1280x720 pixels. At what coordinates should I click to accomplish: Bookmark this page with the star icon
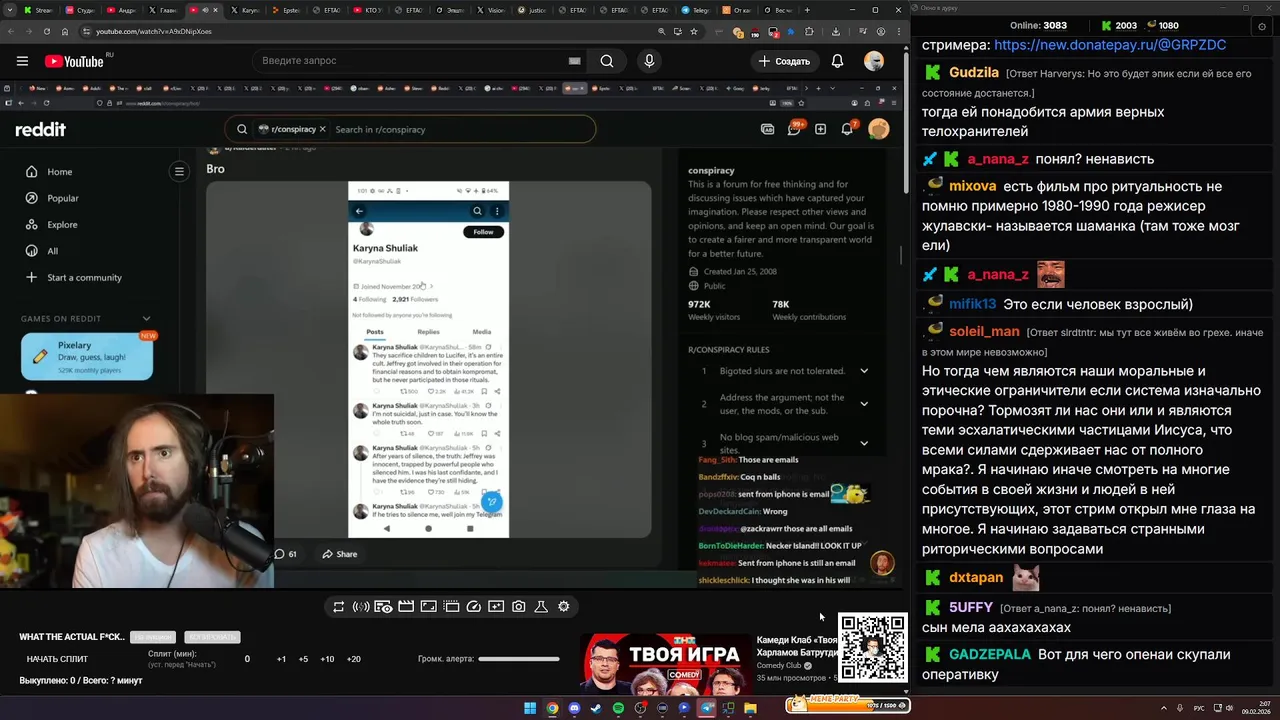(694, 31)
